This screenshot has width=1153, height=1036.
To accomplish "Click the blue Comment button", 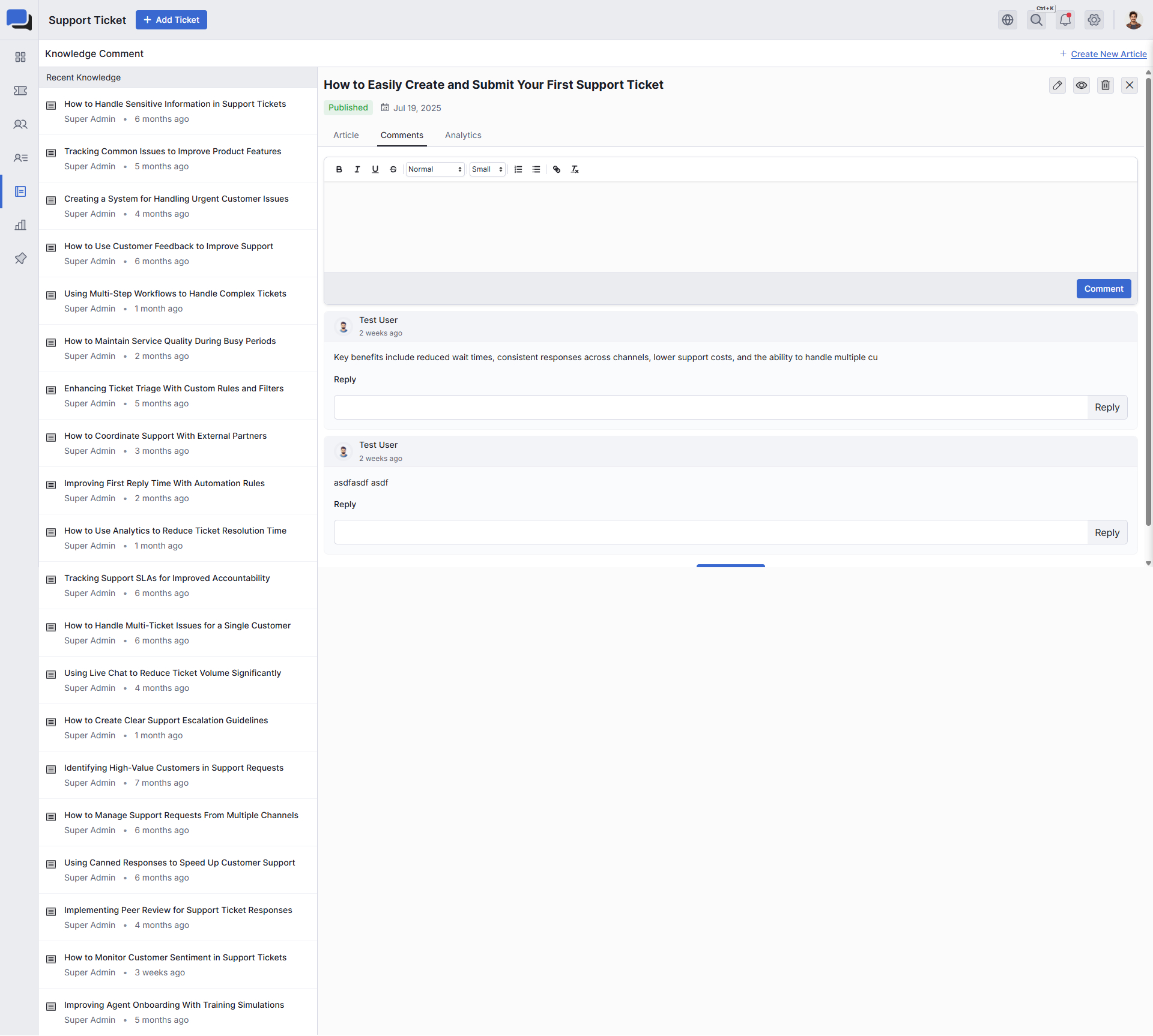I will pos(1103,289).
